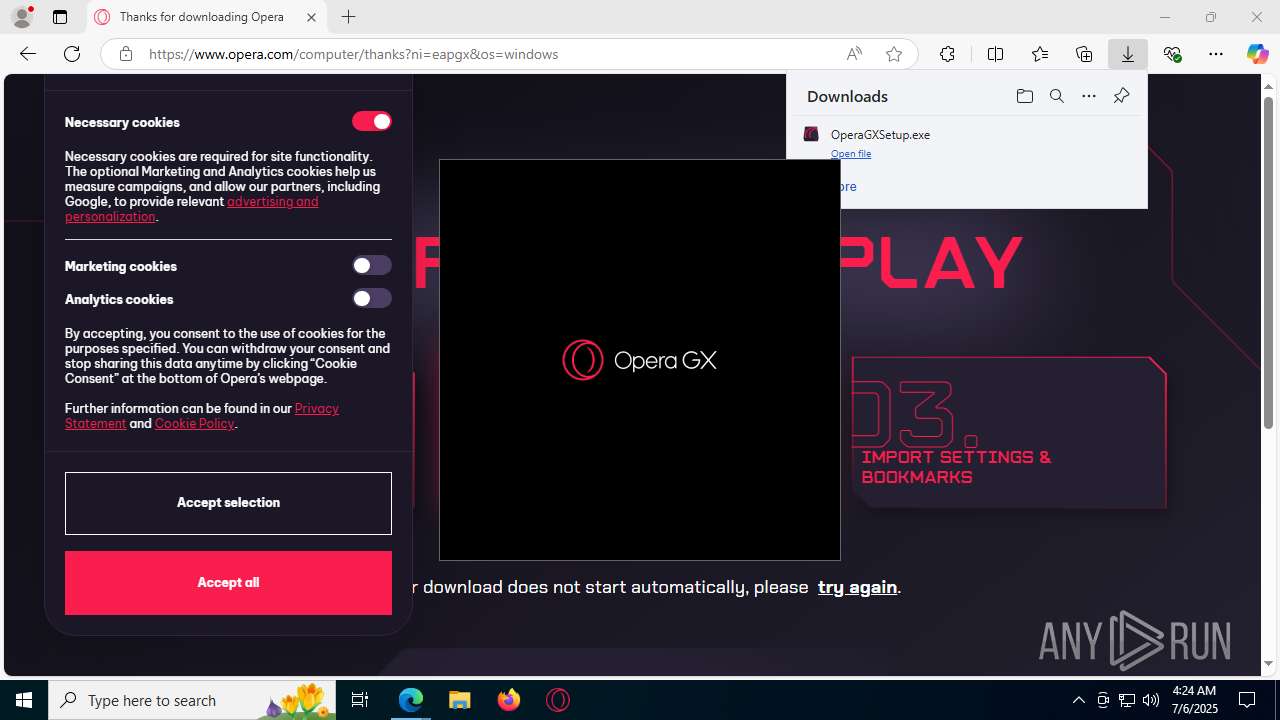Toggle Split screen view icon
The height and width of the screenshot is (720, 1280).
pos(995,54)
